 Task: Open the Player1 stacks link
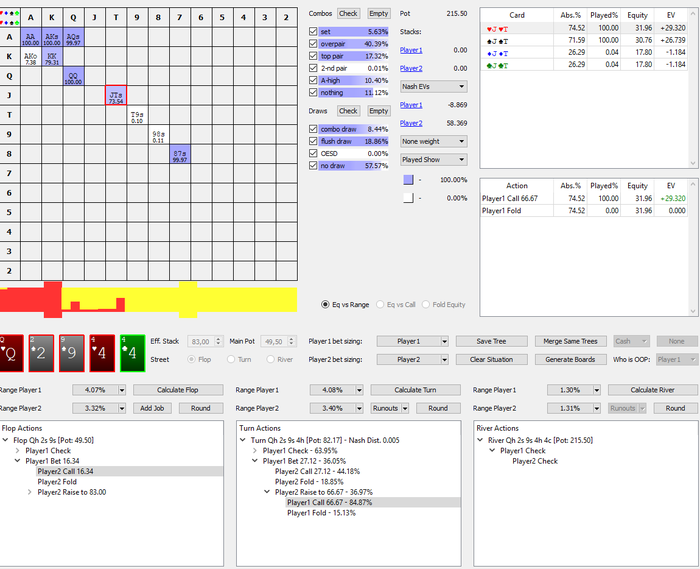pyautogui.click(x=411, y=50)
